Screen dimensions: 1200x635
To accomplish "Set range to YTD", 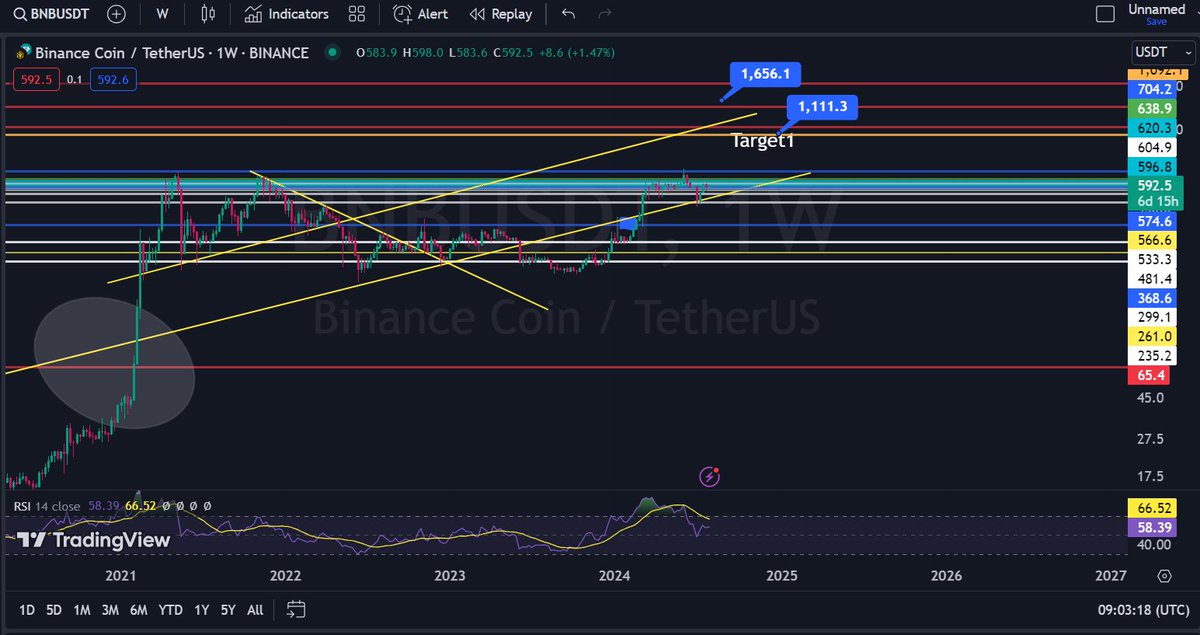I will (x=171, y=609).
